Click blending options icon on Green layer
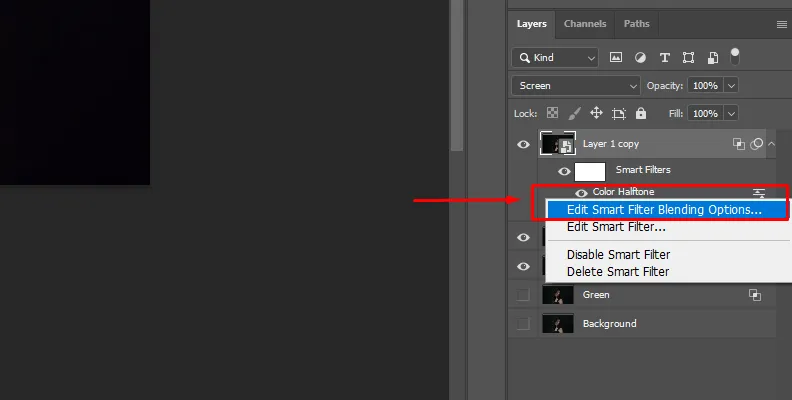This screenshot has height=400, width=792. [755, 295]
